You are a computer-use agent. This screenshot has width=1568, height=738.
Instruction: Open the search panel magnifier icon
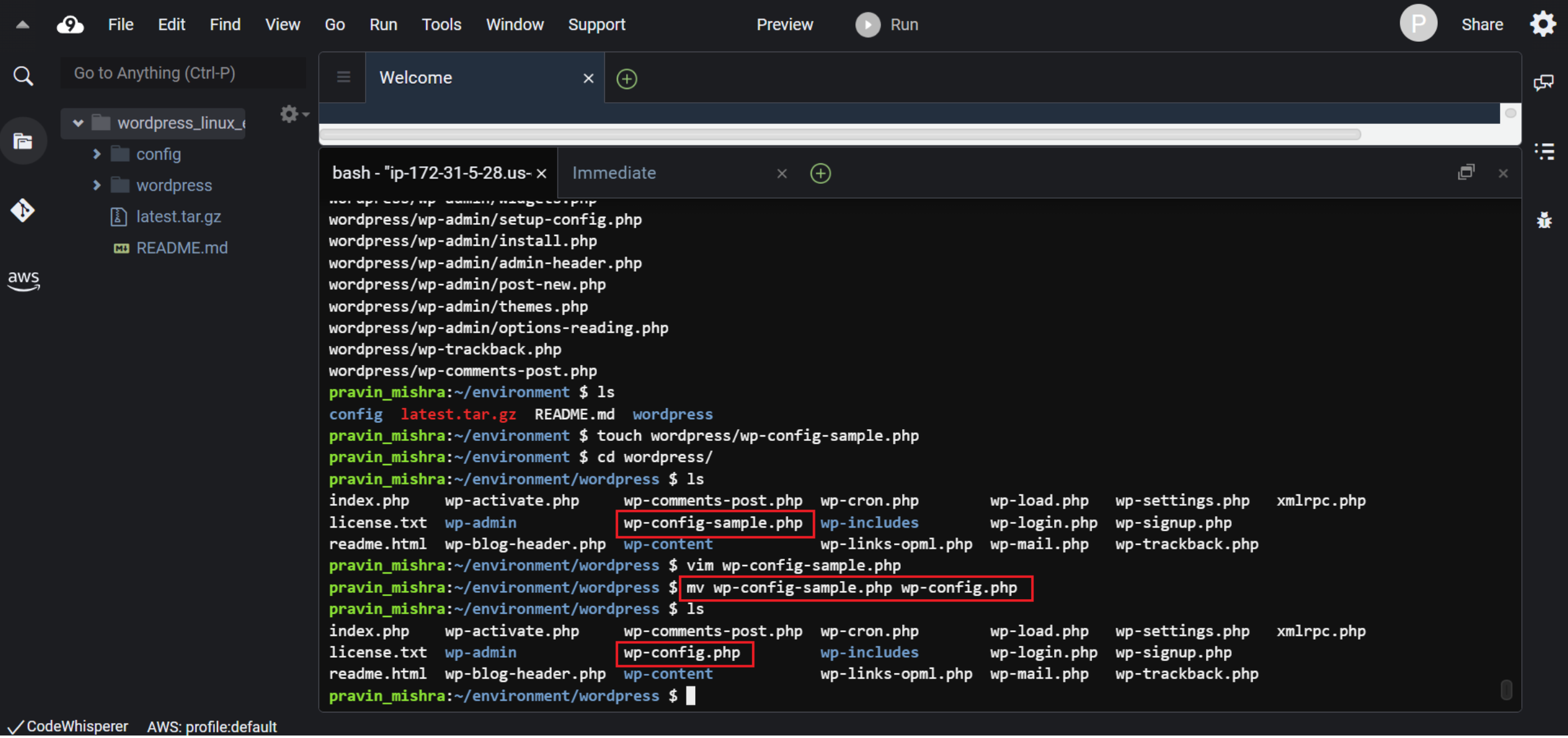point(23,76)
